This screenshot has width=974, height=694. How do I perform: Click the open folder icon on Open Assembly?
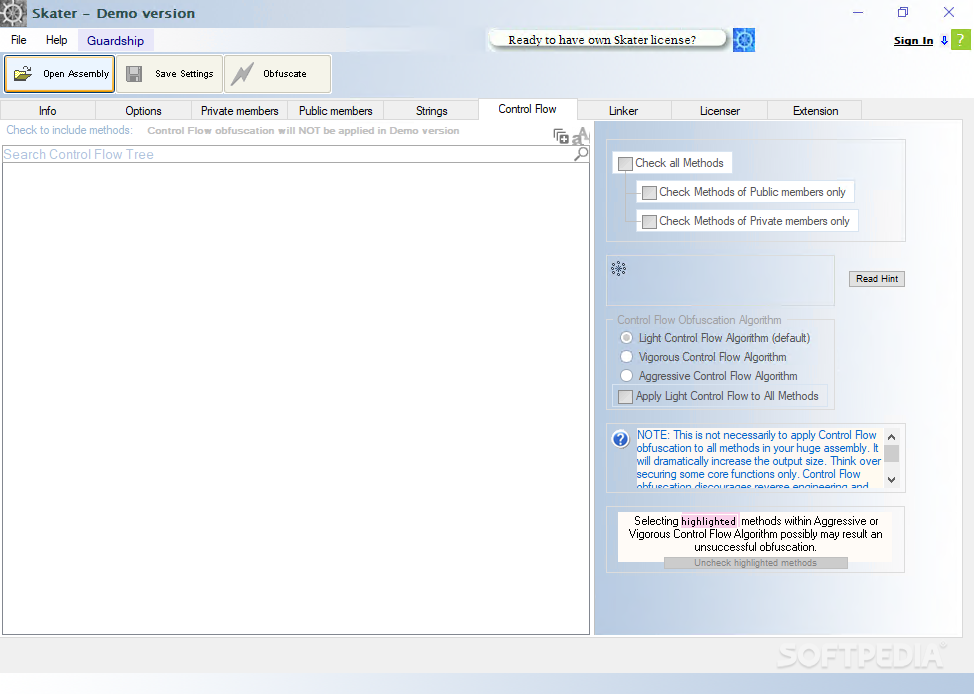pyautogui.click(x=23, y=73)
